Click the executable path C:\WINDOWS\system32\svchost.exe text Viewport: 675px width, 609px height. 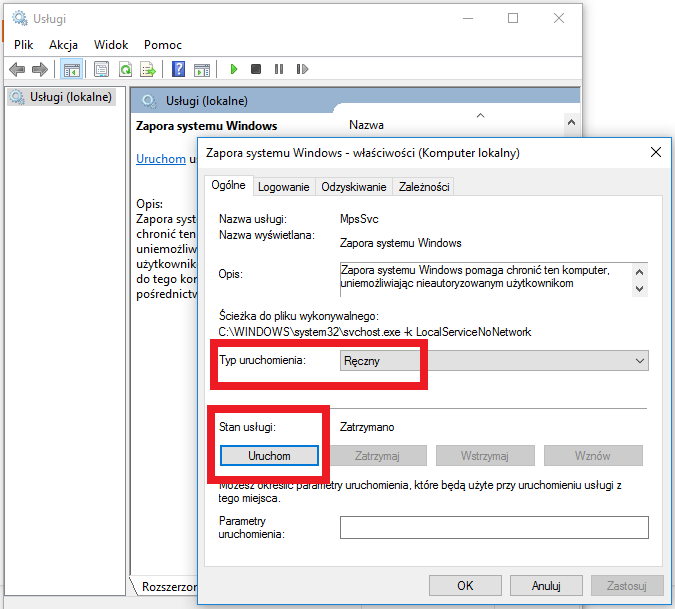click(x=375, y=332)
